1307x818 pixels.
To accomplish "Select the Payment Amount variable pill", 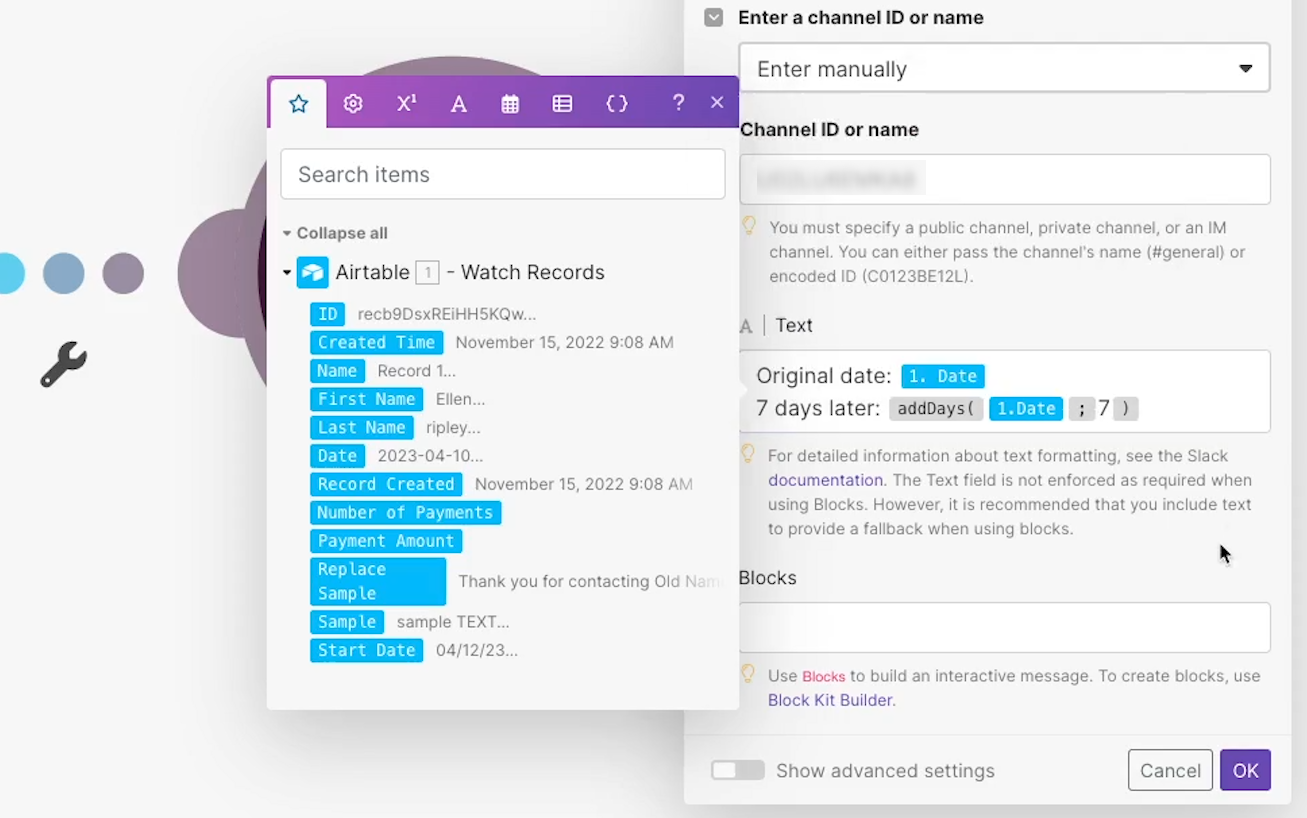I will tap(386, 541).
